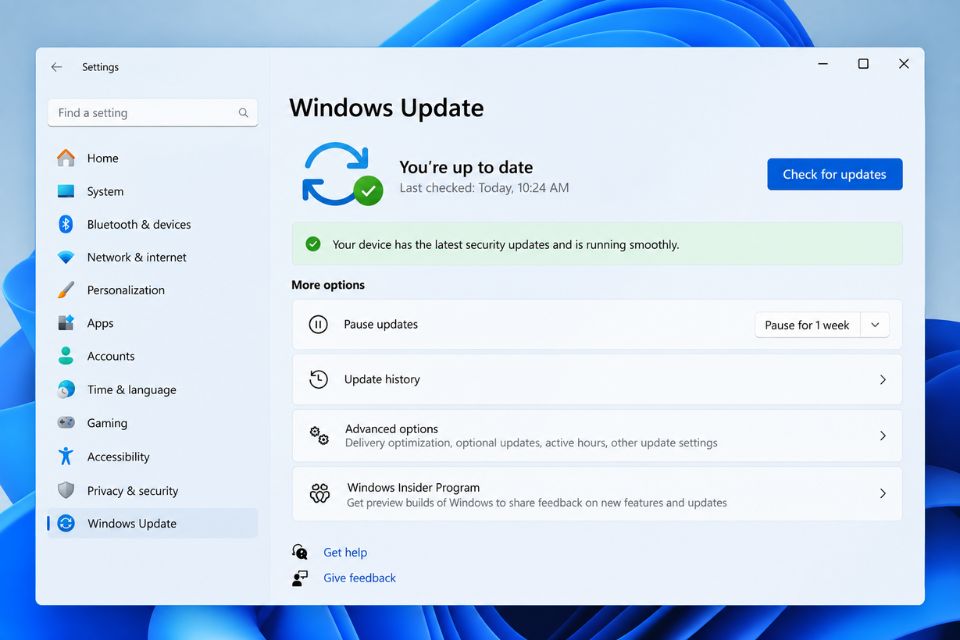Click the back arrow in Settings
The height and width of the screenshot is (640, 960).
56,67
